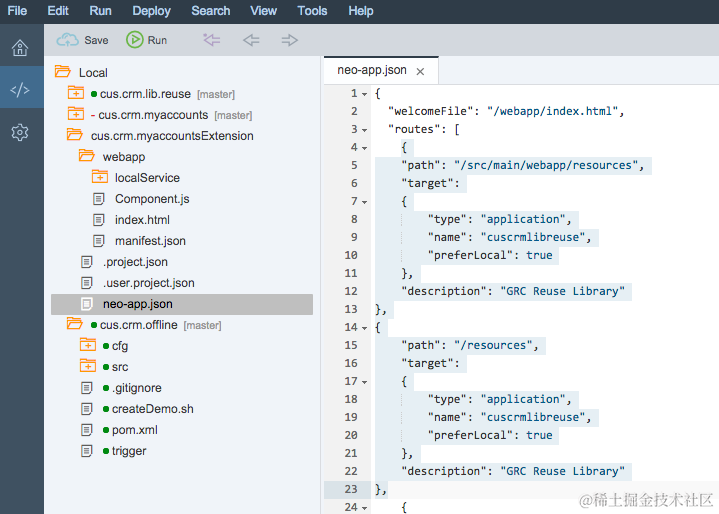Select cus.crm.myaccounts project label
The width and height of the screenshot is (719, 514).
coord(153,115)
